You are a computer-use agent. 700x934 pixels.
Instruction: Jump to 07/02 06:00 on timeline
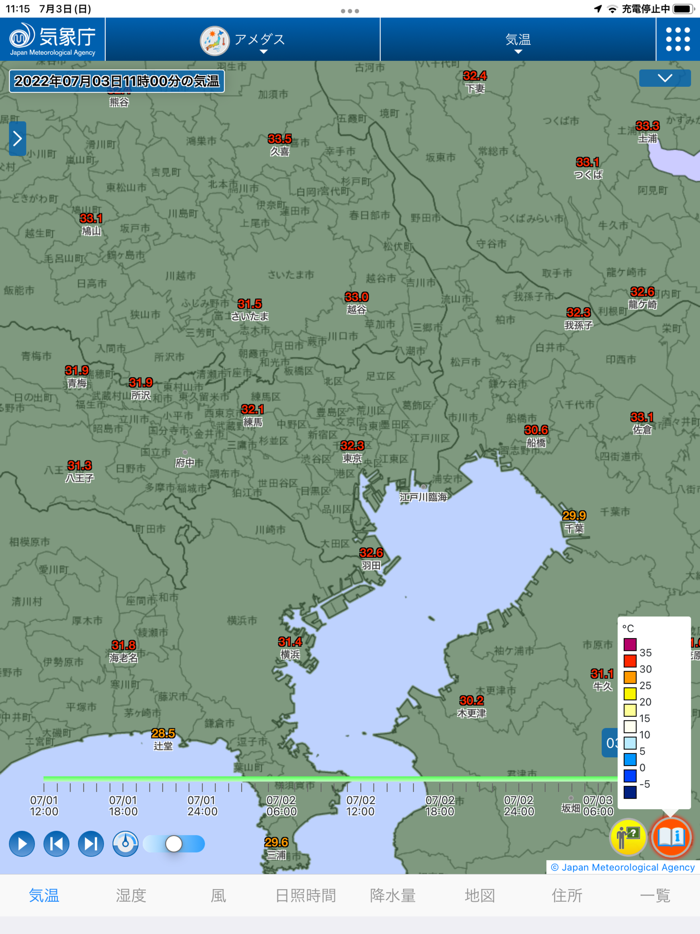[x=281, y=805]
